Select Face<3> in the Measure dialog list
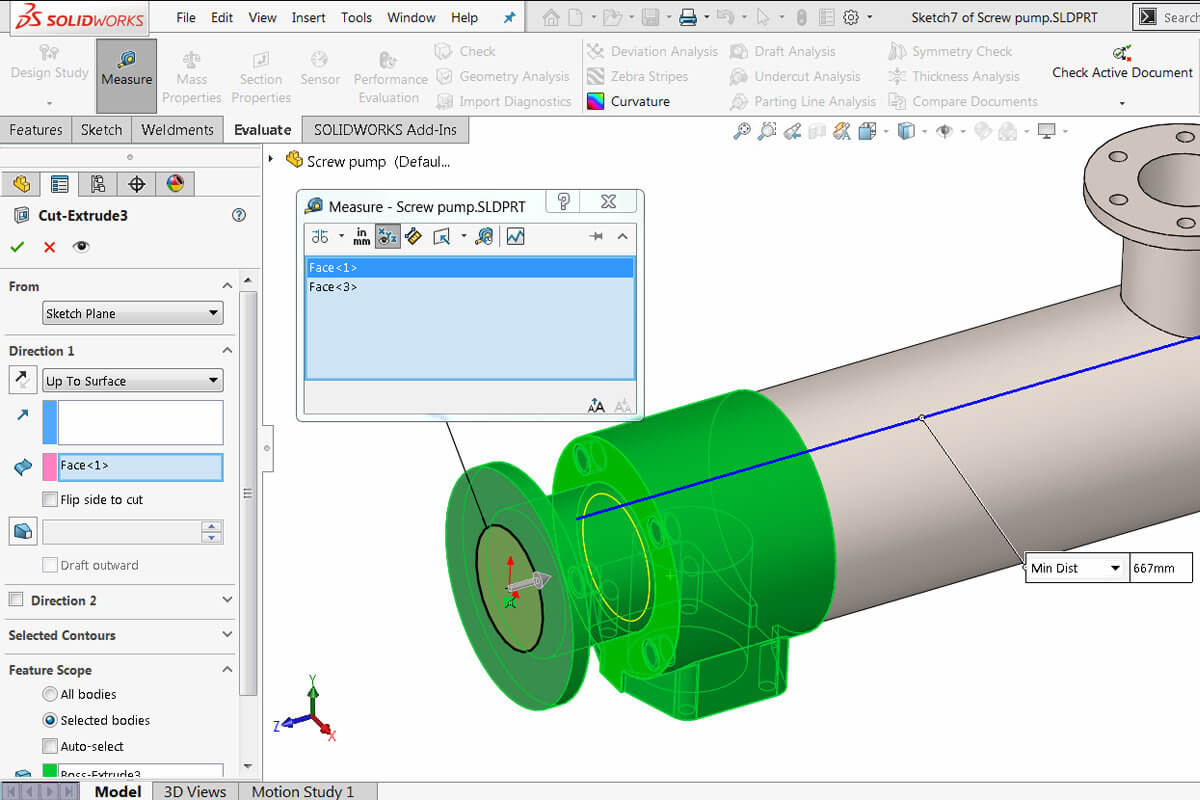 point(469,287)
